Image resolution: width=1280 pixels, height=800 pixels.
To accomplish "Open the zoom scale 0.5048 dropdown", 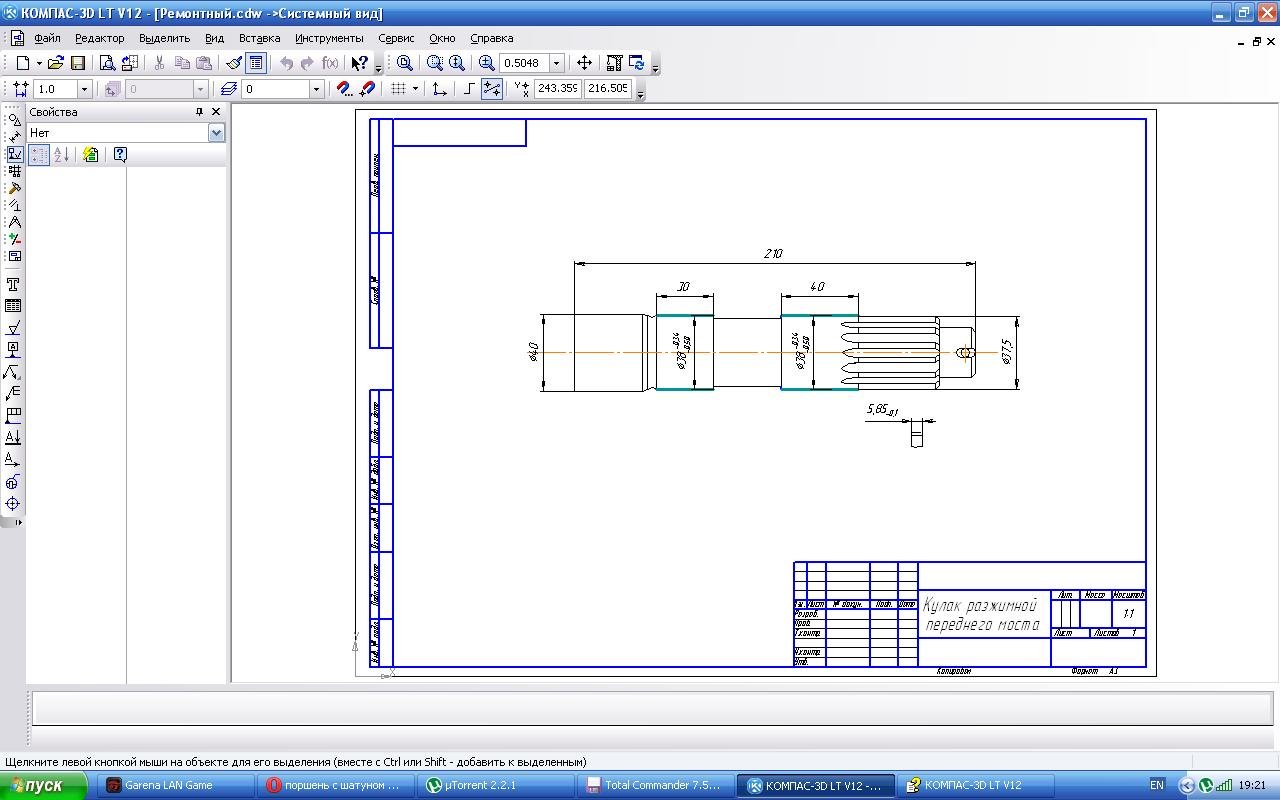I will point(557,63).
